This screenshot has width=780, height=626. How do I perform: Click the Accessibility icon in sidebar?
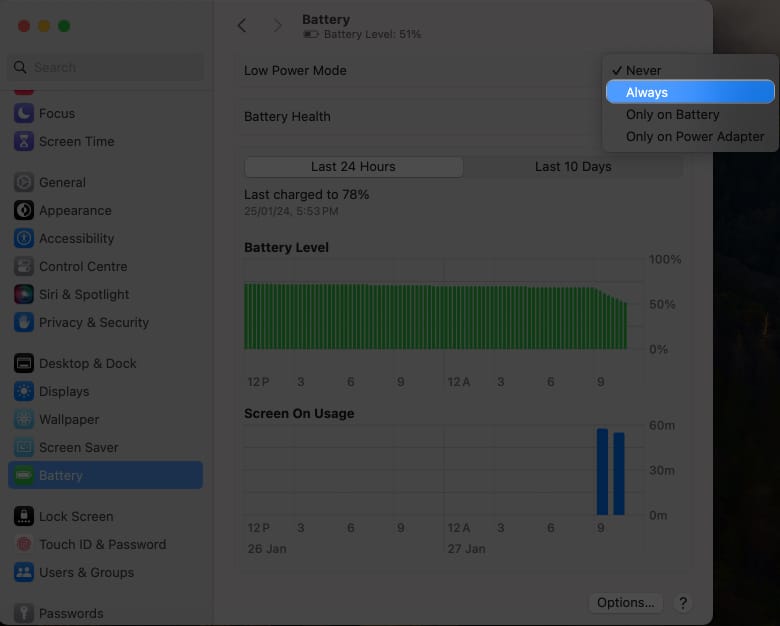[24, 238]
